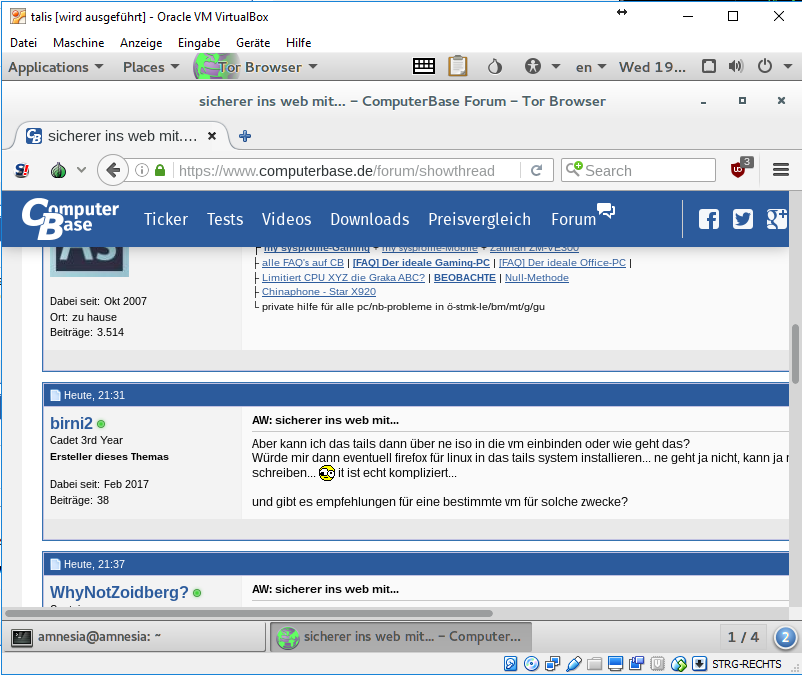This screenshot has width=802, height=675.
Task: Click the Google Plus icon in header
Action: pos(777,219)
